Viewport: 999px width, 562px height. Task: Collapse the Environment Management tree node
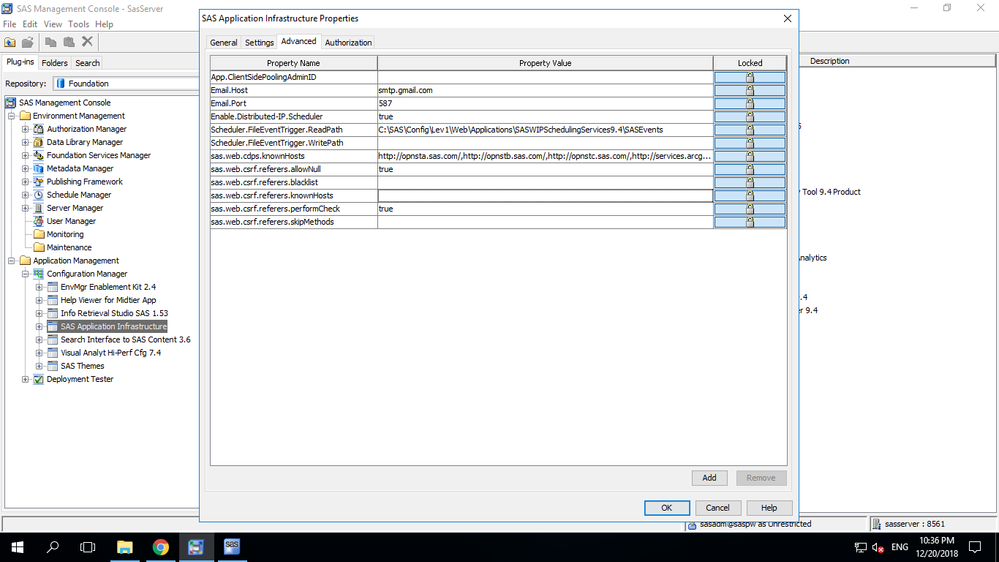(x=11, y=116)
